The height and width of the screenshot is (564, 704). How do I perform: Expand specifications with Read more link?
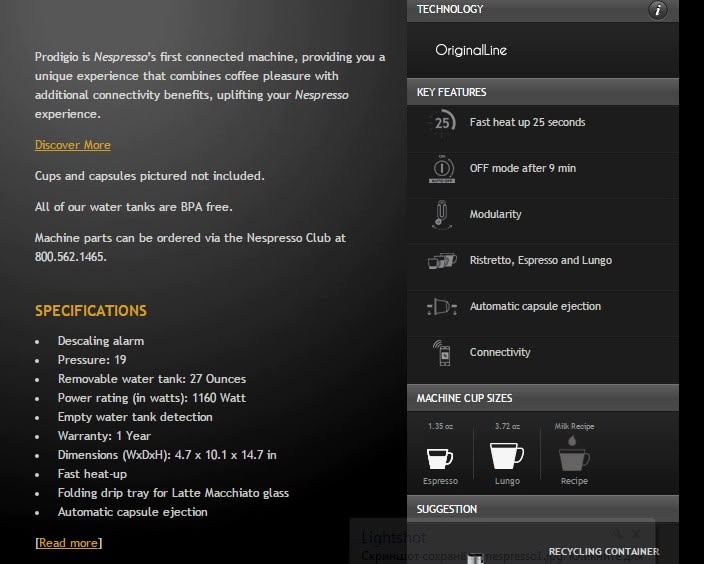pos(68,543)
